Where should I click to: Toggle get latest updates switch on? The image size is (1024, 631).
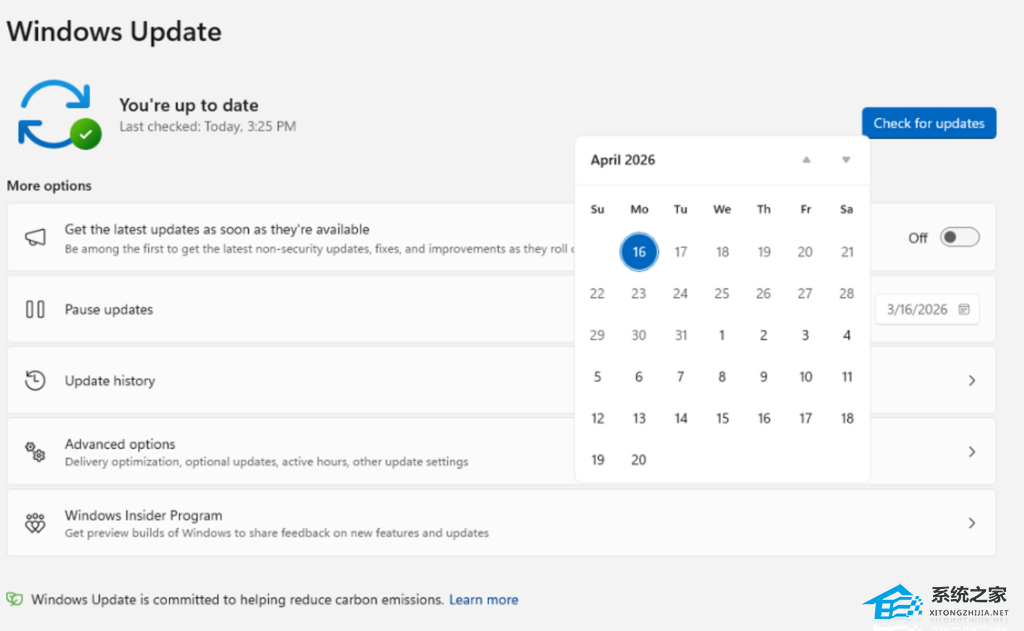click(x=959, y=237)
